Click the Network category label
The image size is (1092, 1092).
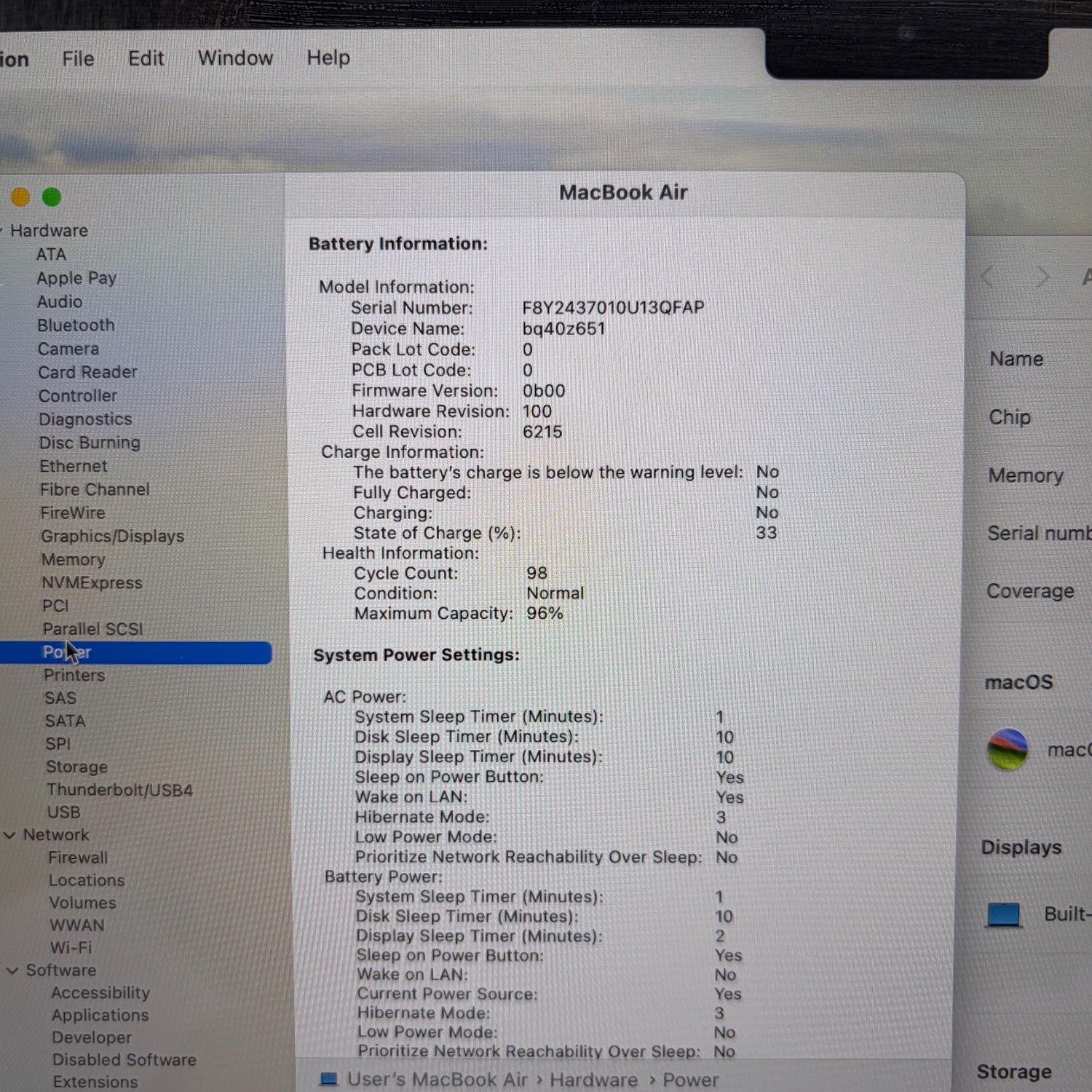click(56, 835)
